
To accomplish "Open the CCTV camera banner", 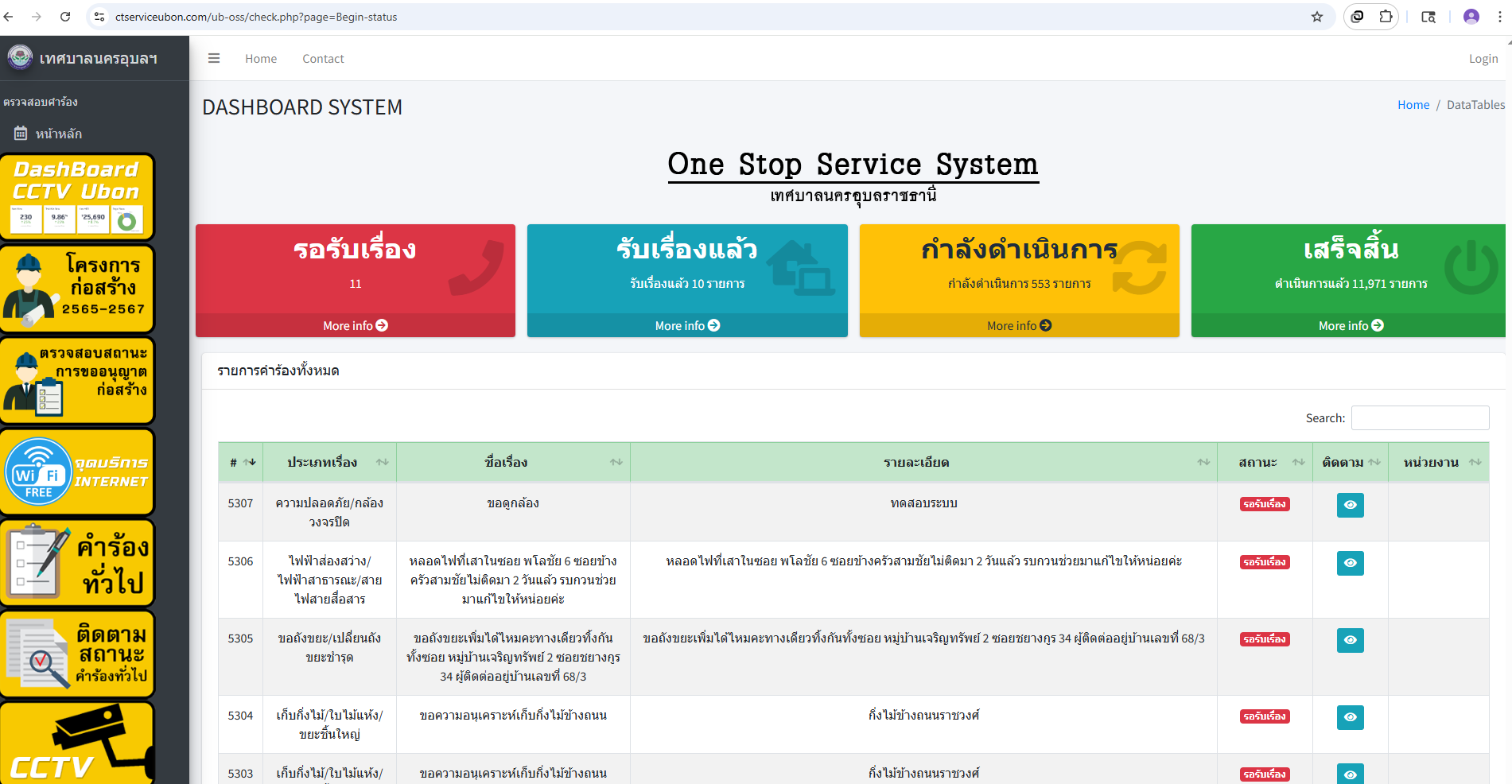I will [x=77, y=743].
